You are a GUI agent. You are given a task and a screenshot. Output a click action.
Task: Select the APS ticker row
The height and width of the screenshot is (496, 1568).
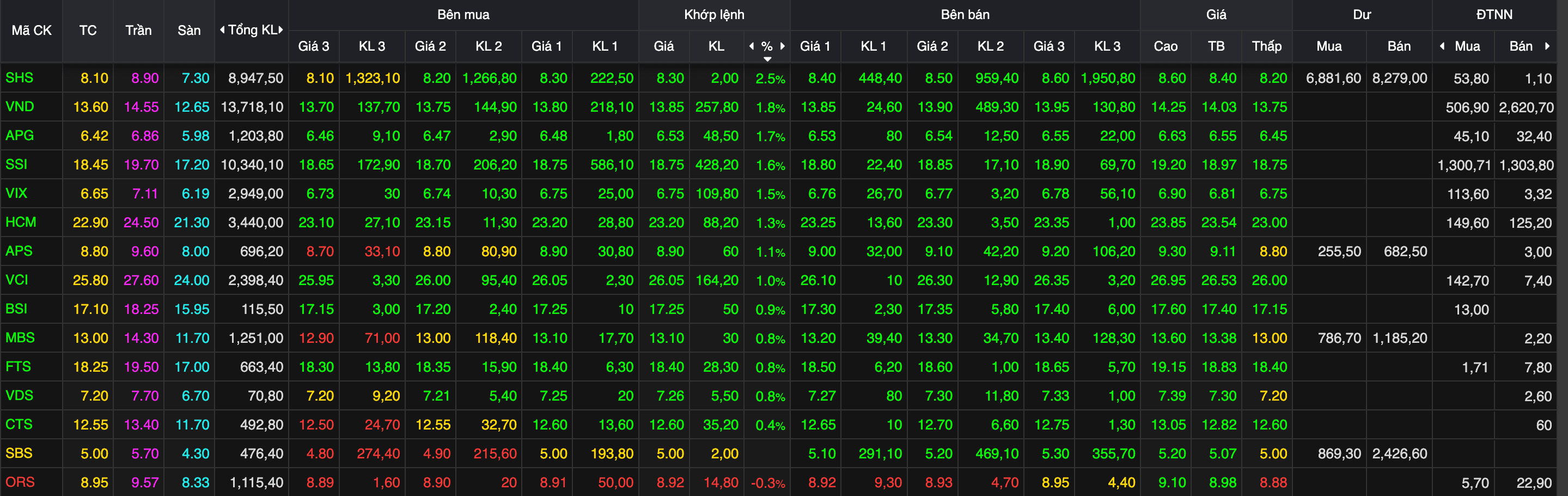19,251
